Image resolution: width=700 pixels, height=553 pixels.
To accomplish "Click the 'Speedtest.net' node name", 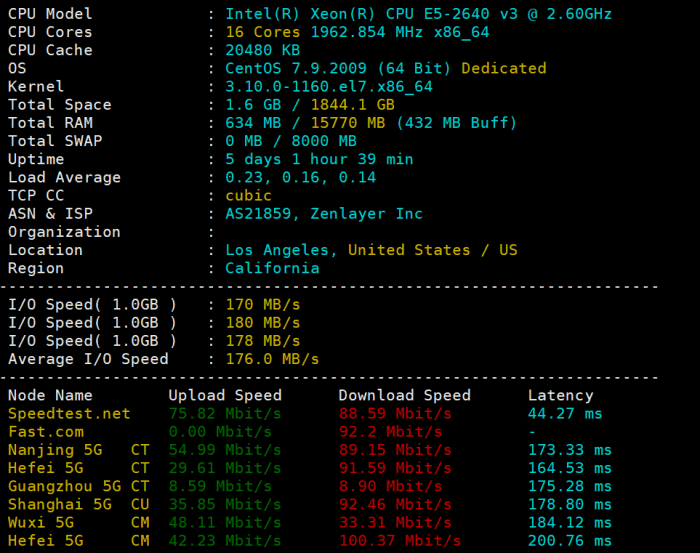I will tap(69, 413).
